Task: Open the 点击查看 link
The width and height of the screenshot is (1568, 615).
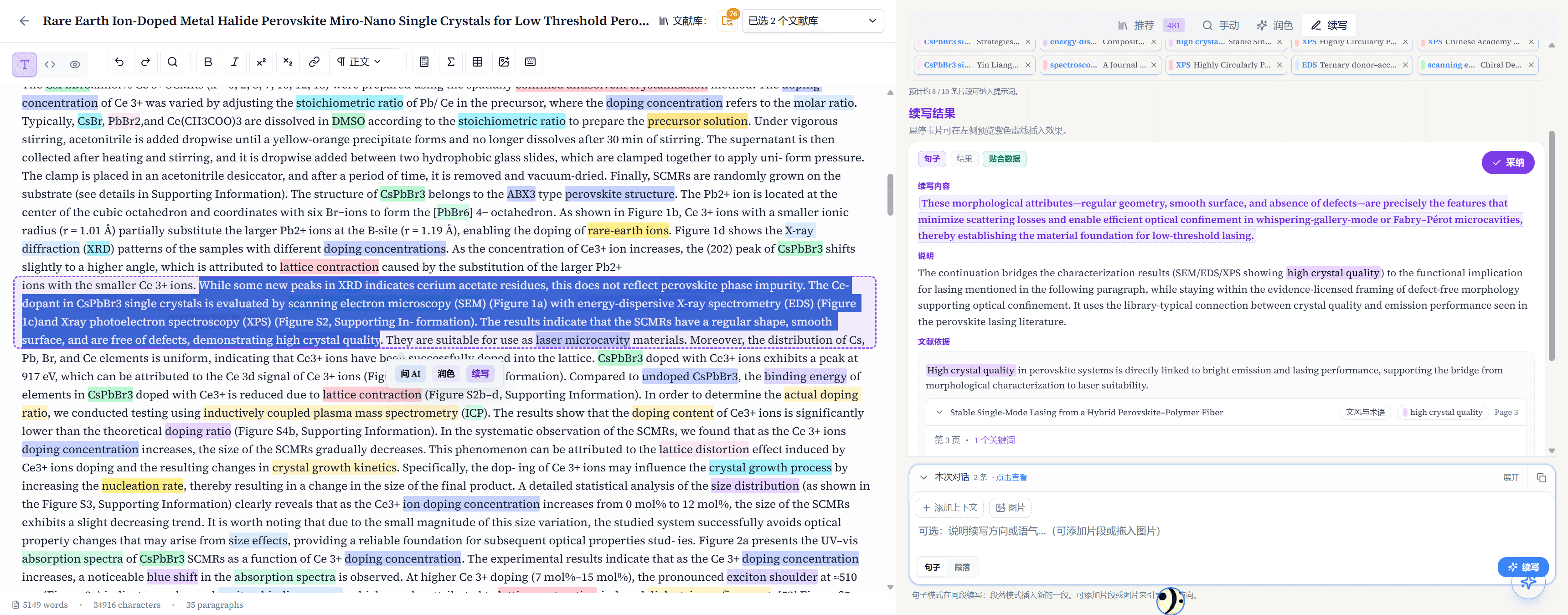Action: (1011, 477)
